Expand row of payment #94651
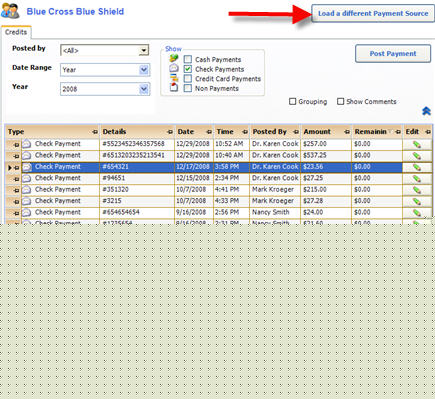The image size is (435, 399). point(16,179)
